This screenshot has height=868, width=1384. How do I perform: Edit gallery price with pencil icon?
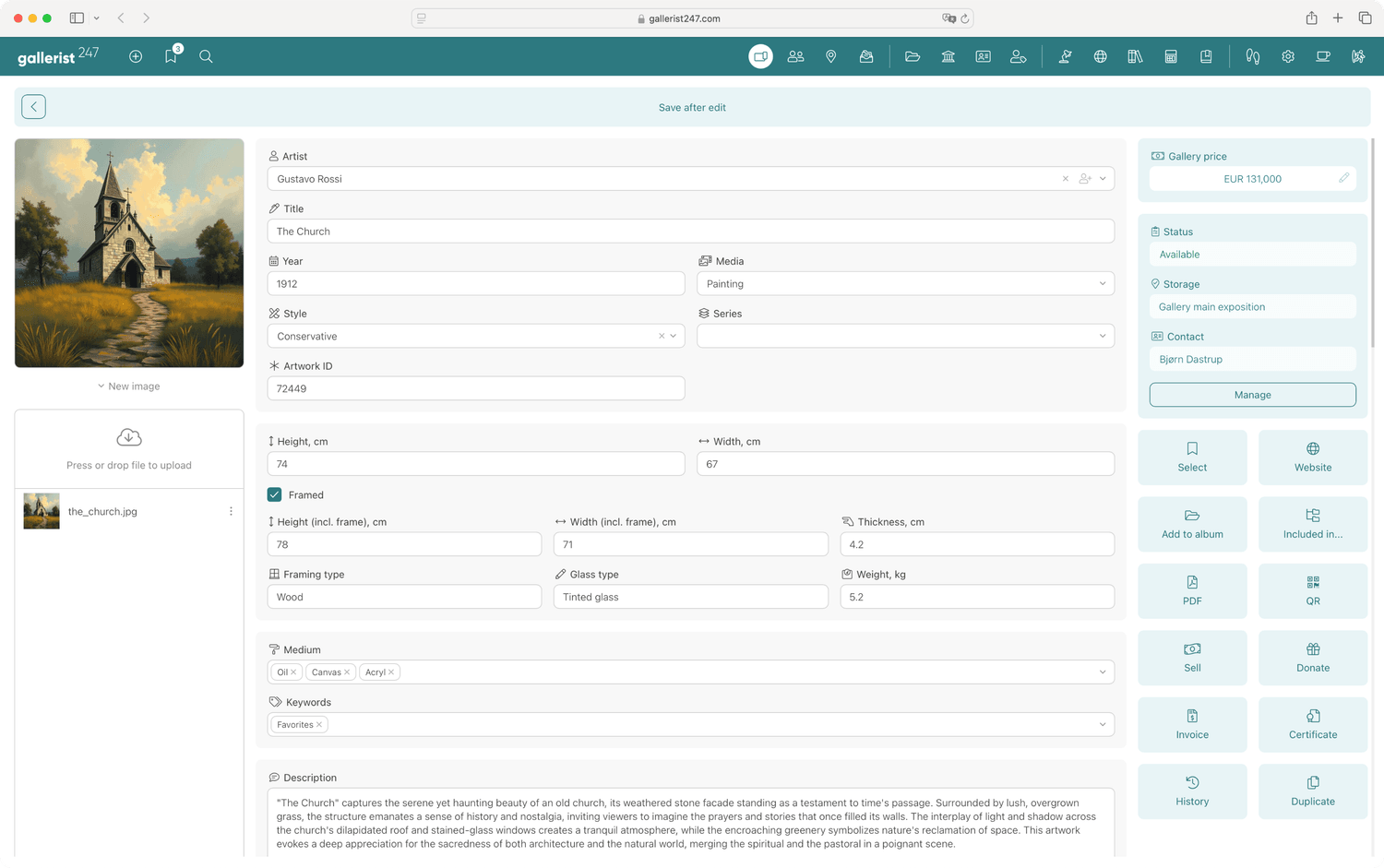1343,178
